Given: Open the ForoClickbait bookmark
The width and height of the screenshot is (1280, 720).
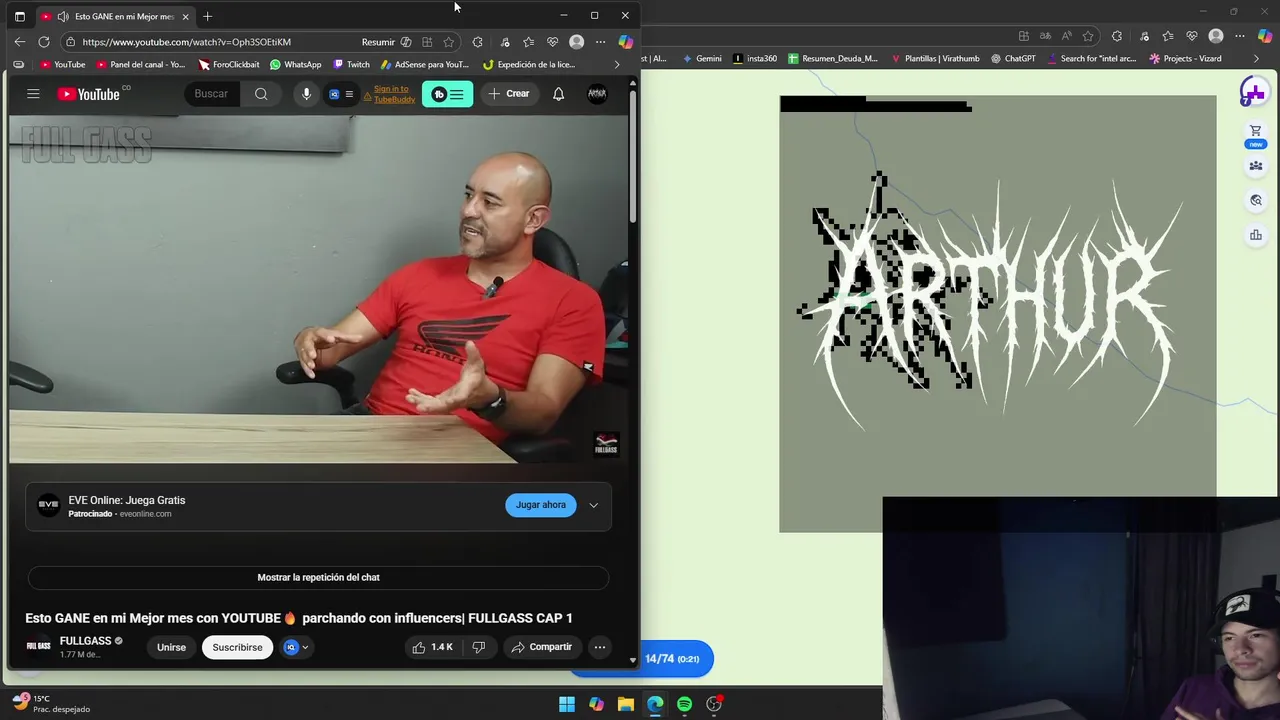Looking at the screenshot, I should point(228,64).
